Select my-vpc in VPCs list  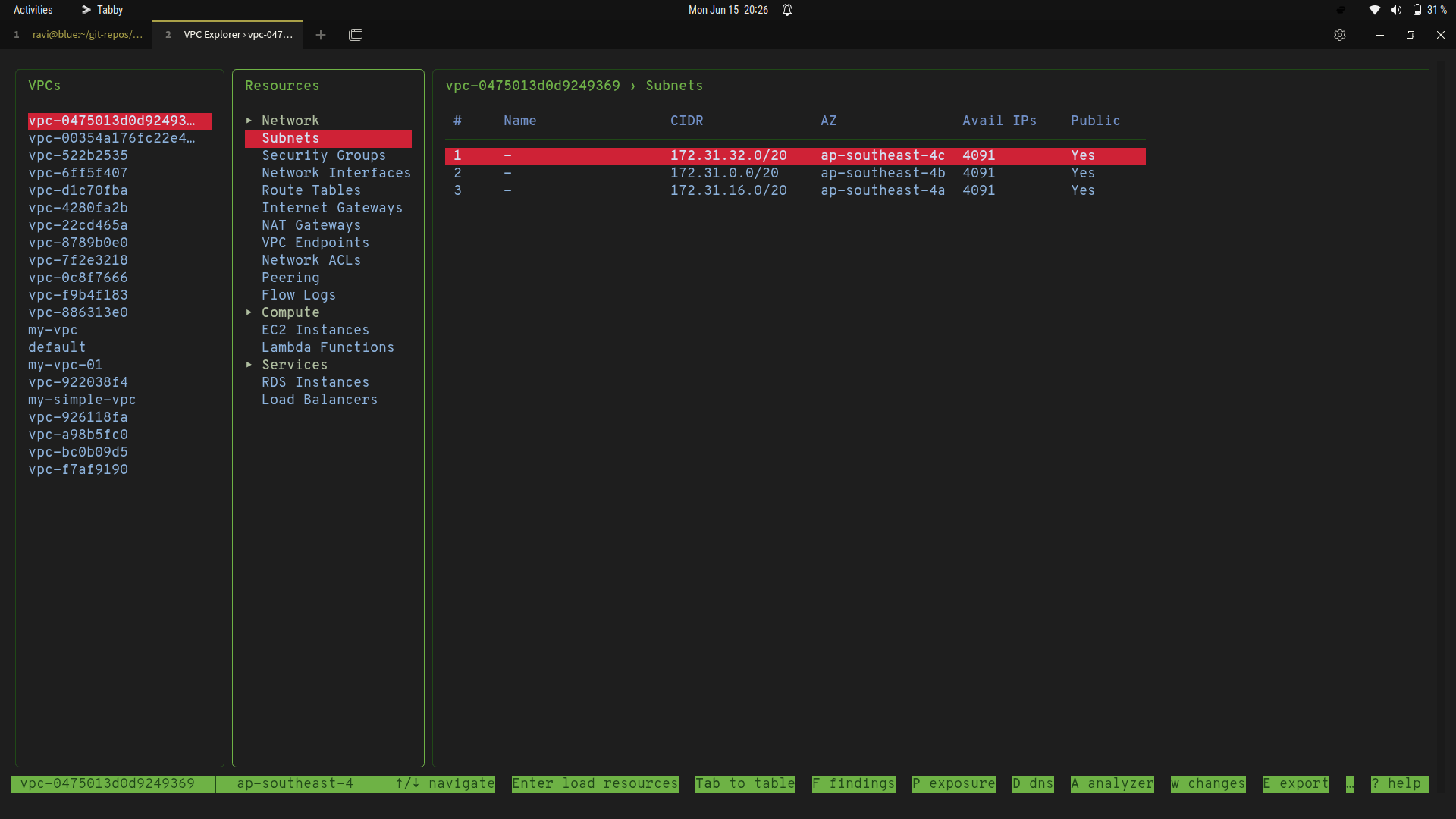pos(53,330)
